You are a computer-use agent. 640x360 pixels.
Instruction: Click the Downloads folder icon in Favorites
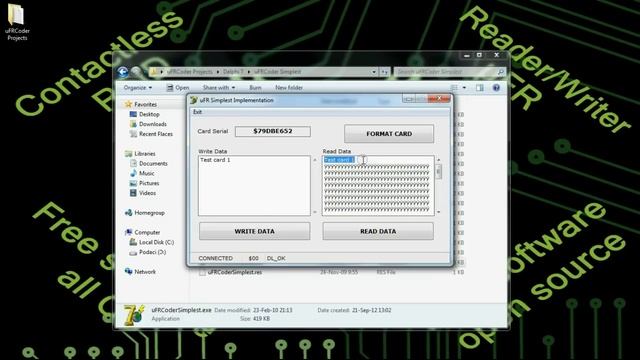point(133,124)
